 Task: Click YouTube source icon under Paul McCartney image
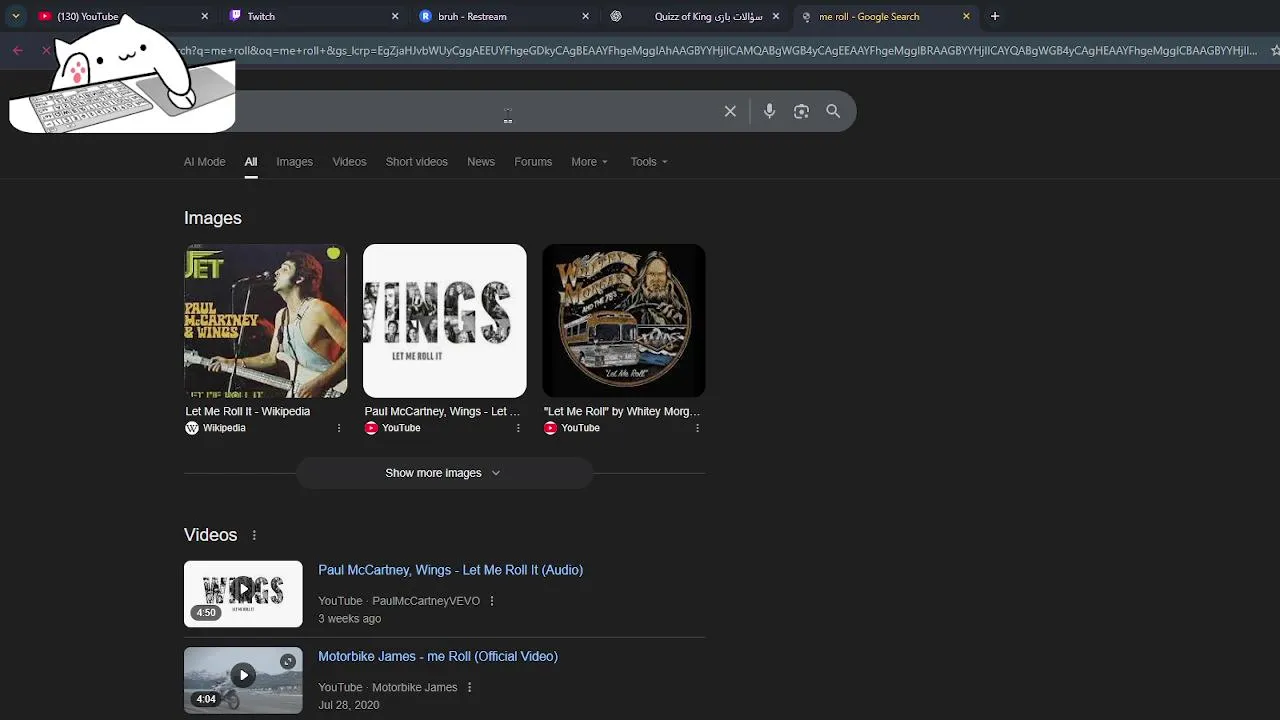point(371,428)
